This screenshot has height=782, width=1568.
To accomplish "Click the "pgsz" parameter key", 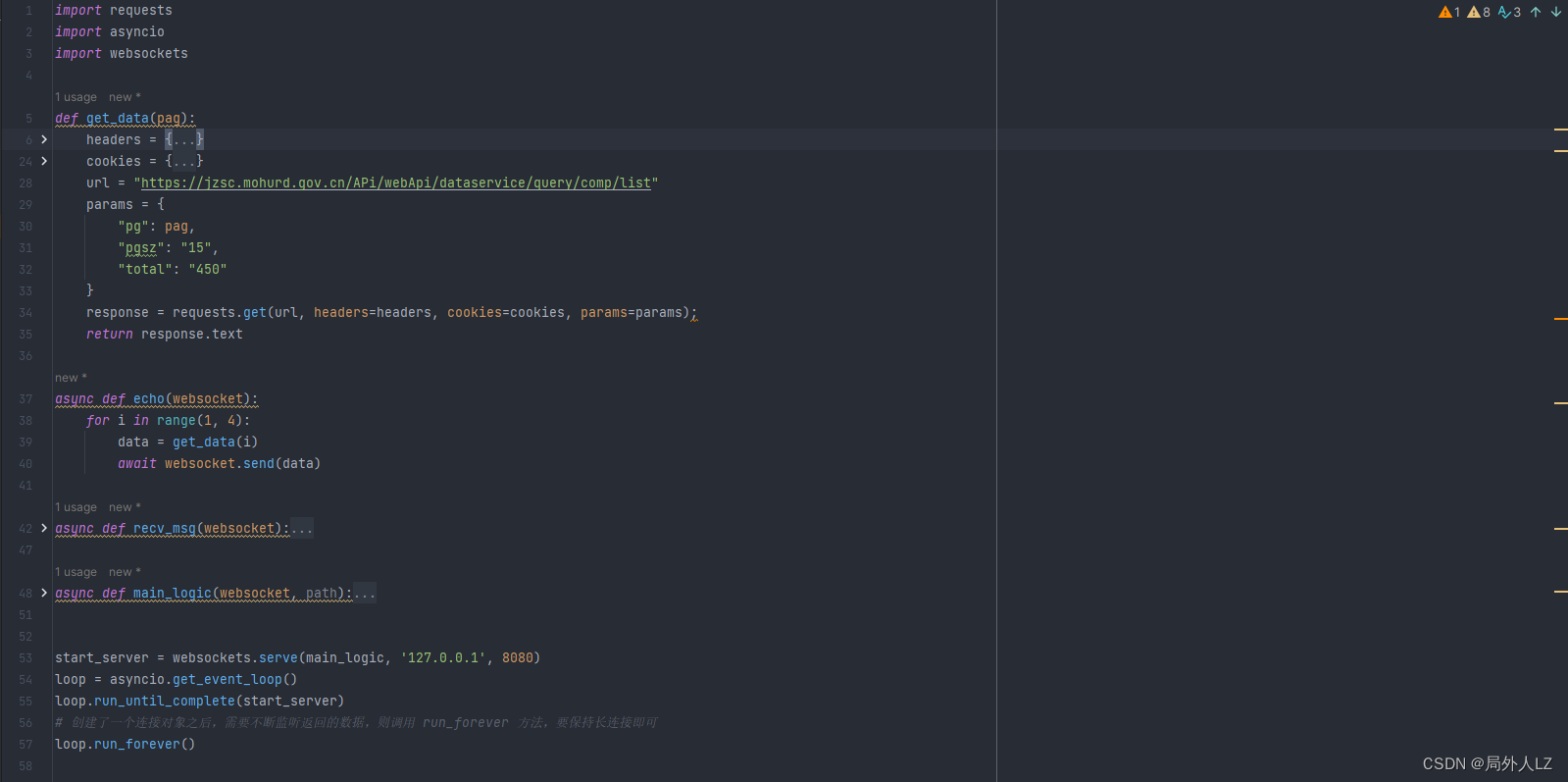I will (141, 247).
